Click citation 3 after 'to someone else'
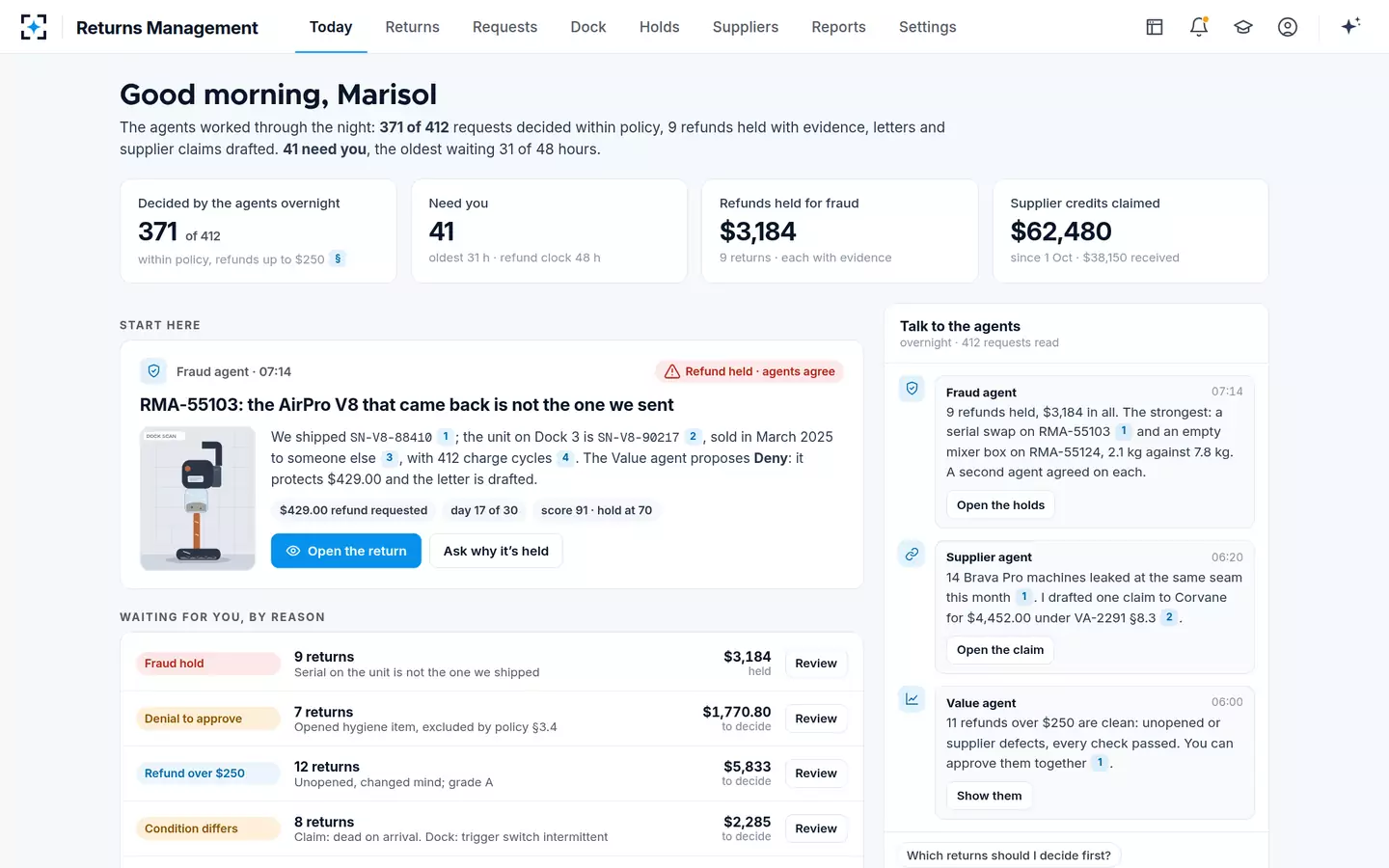The height and width of the screenshot is (868, 1389). click(x=389, y=458)
